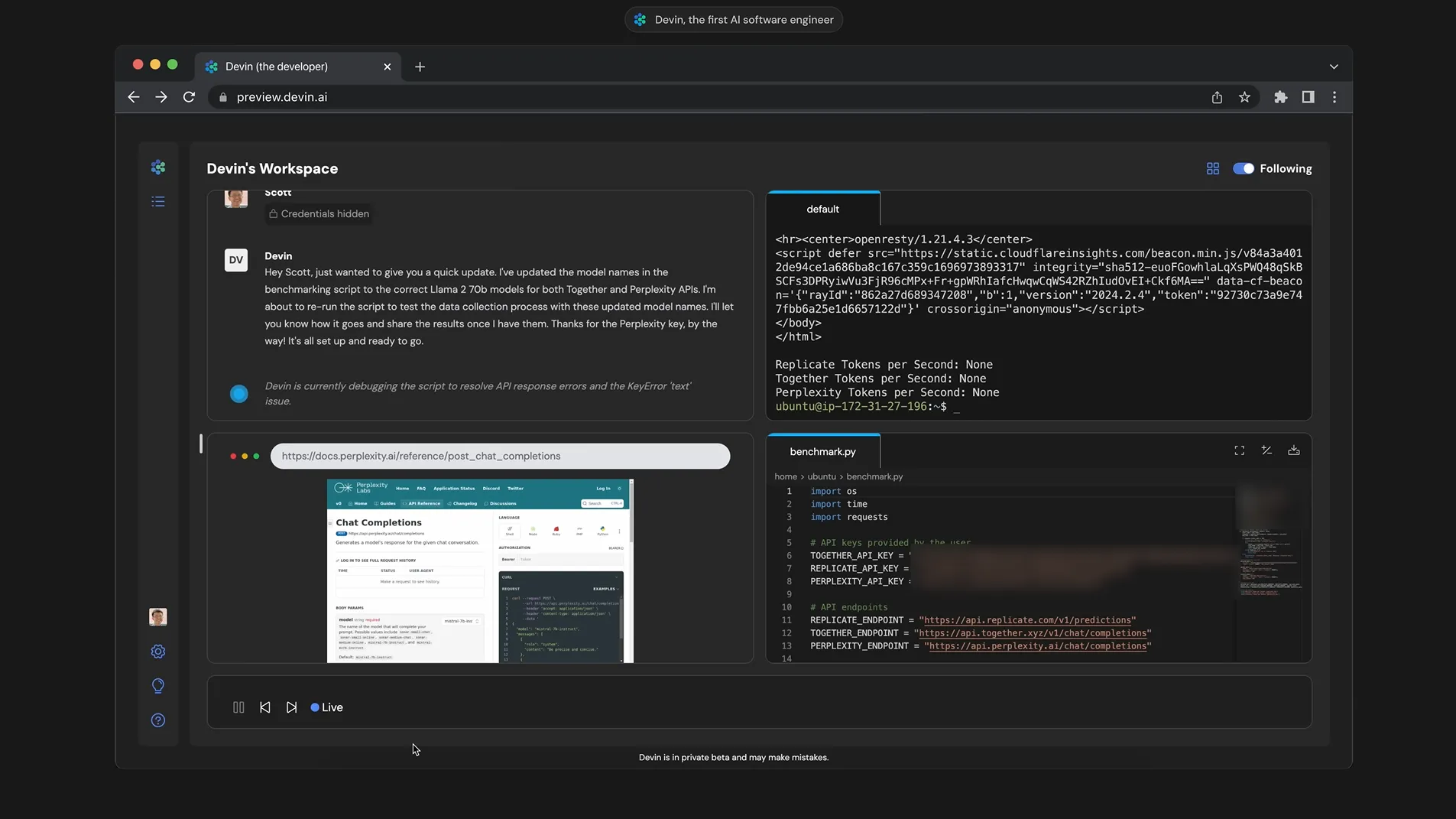Click the Live indicator

pyautogui.click(x=326, y=707)
